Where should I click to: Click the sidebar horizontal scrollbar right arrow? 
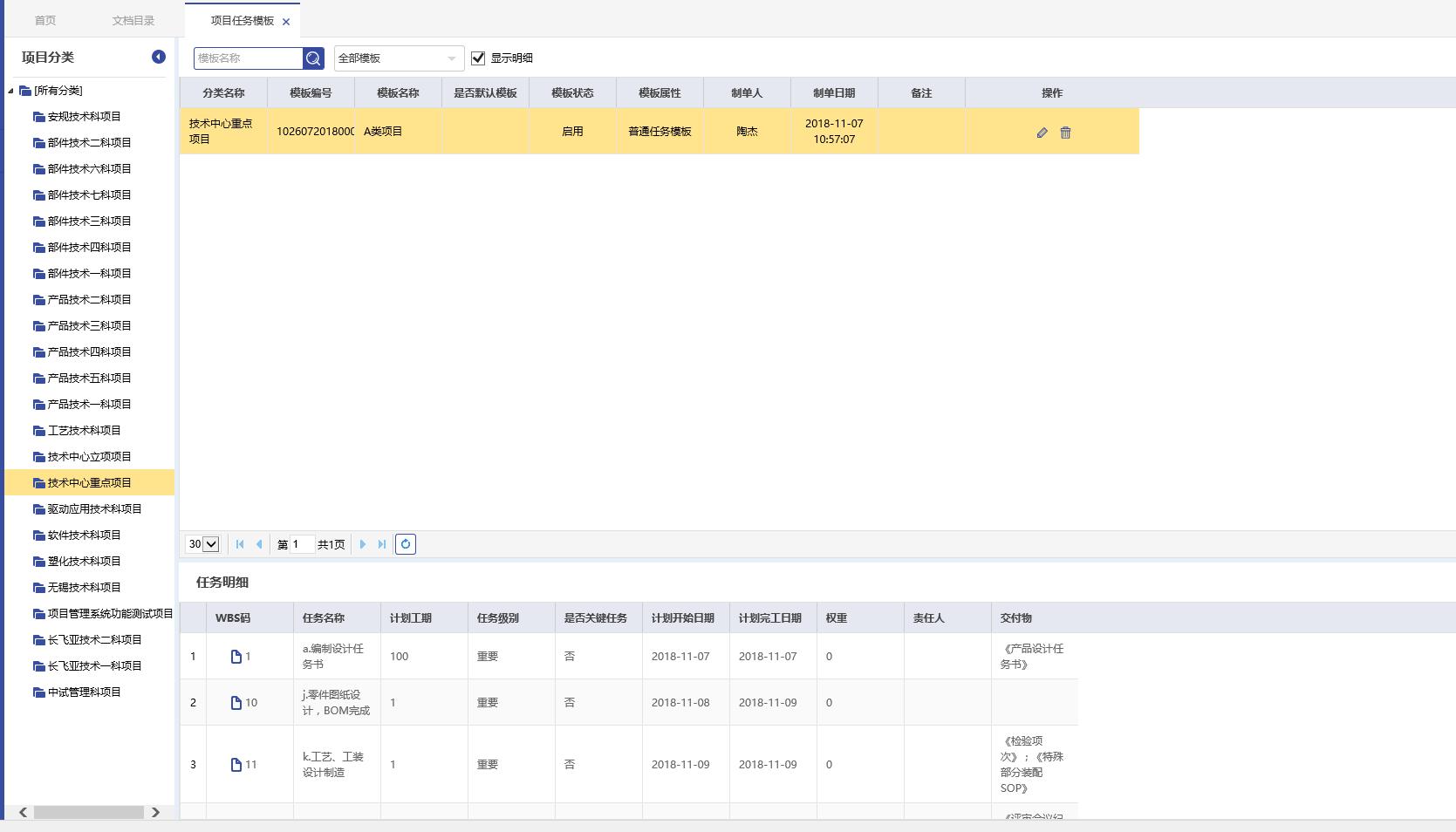pyautogui.click(x=155, y=812)
